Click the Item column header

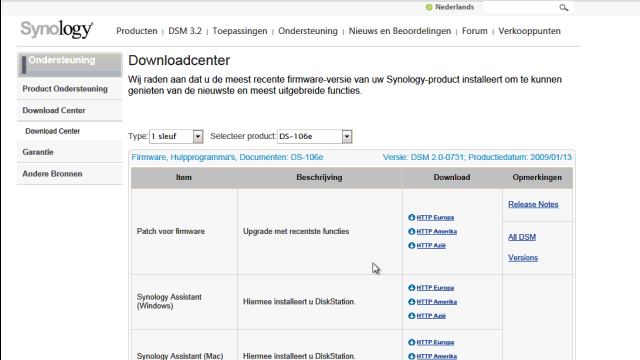184,178
